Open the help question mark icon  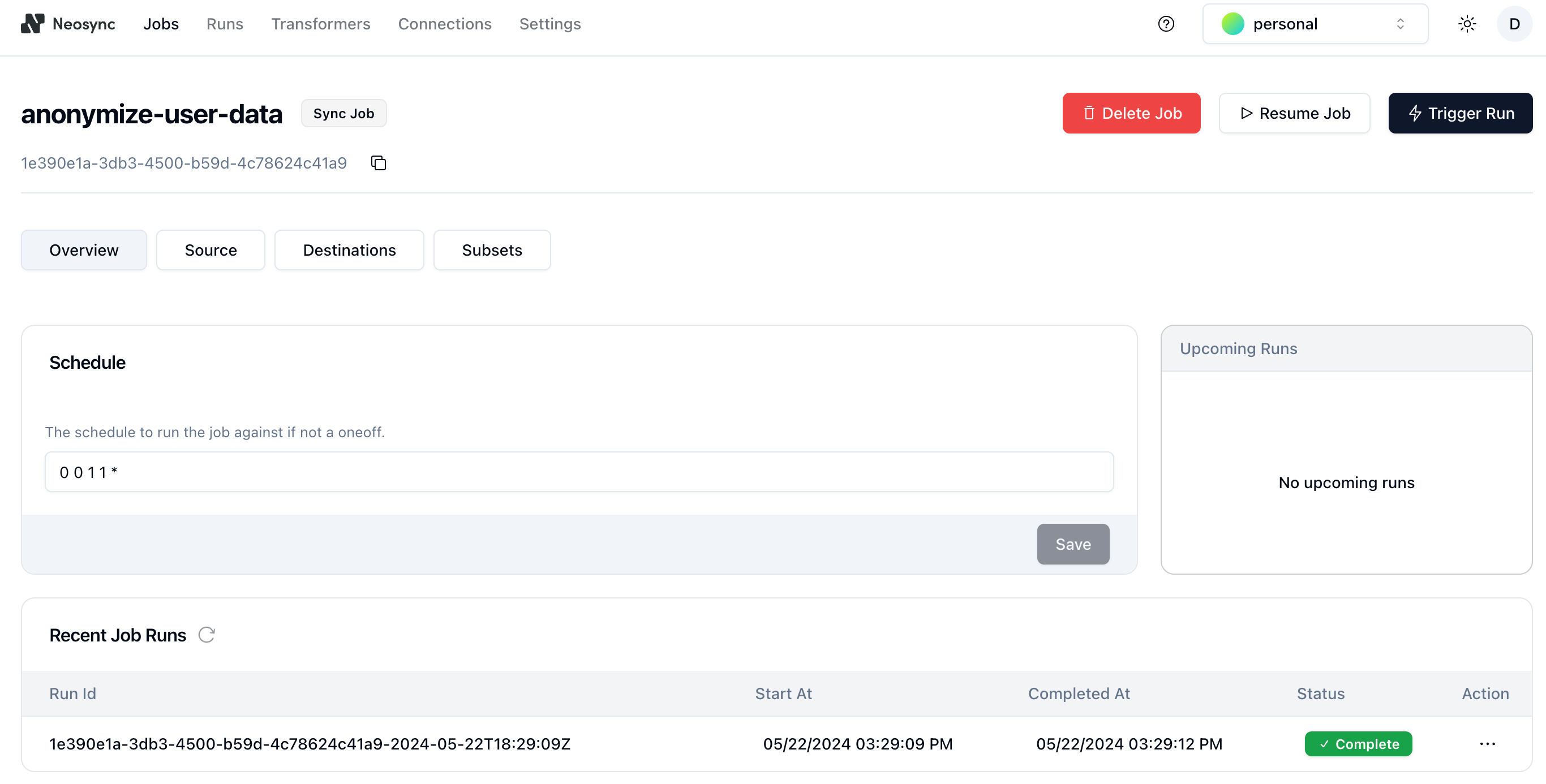1166,23
